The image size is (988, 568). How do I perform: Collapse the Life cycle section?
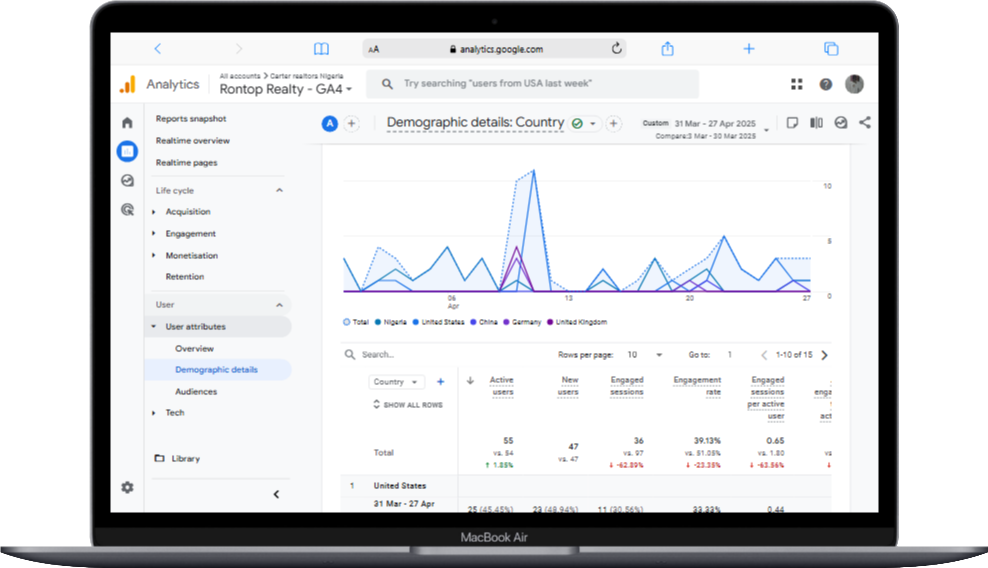coord(279,190)
